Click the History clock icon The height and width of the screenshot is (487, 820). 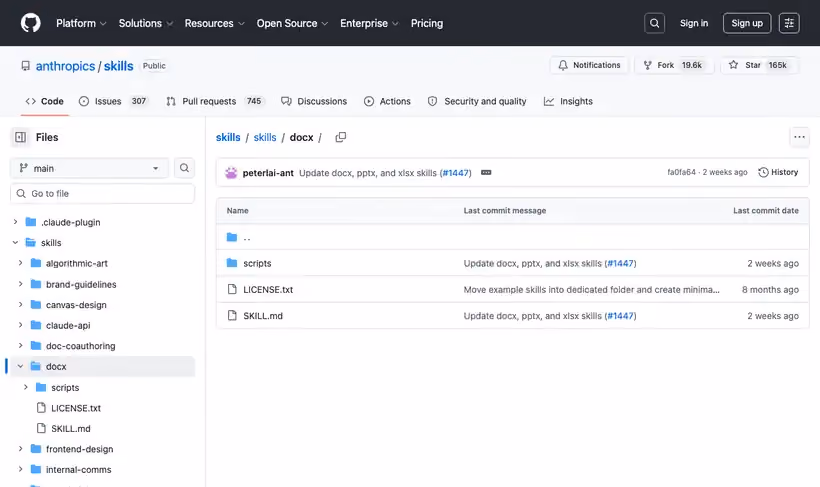763,172
